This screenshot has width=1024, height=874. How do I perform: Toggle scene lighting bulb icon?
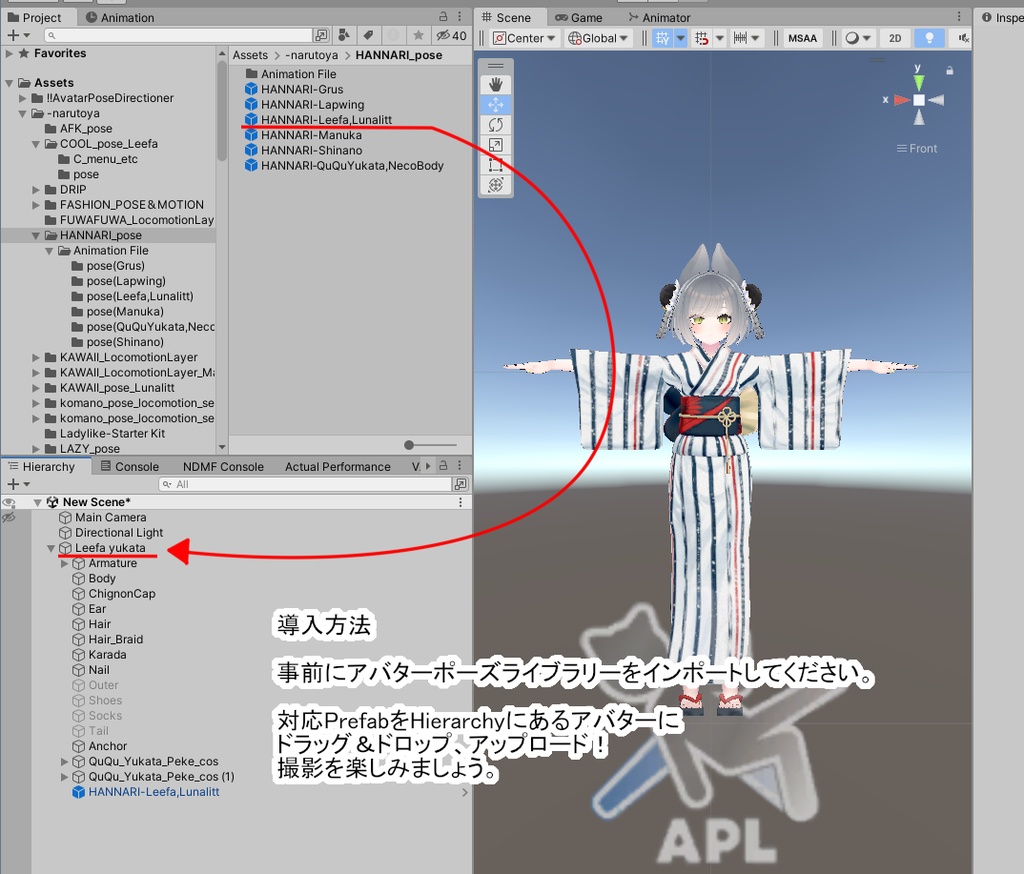929,38
